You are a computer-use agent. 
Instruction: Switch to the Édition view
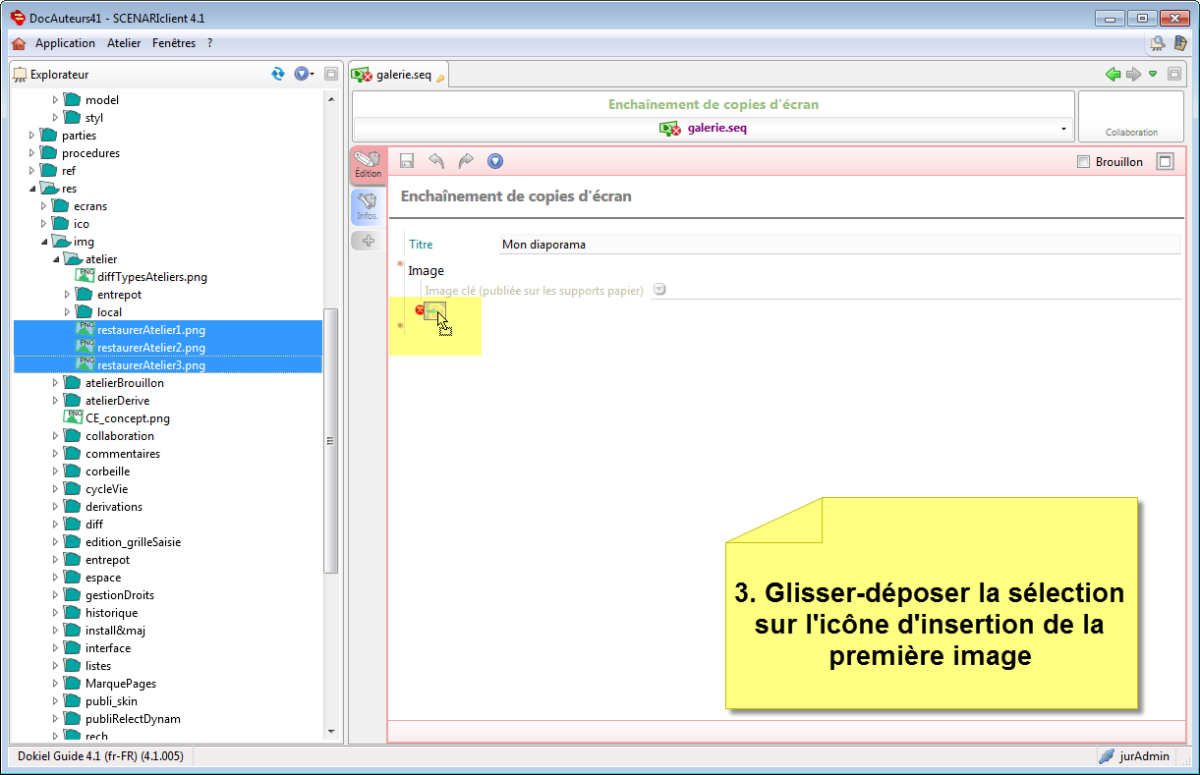pyautogui.click(x=368, y=165)
